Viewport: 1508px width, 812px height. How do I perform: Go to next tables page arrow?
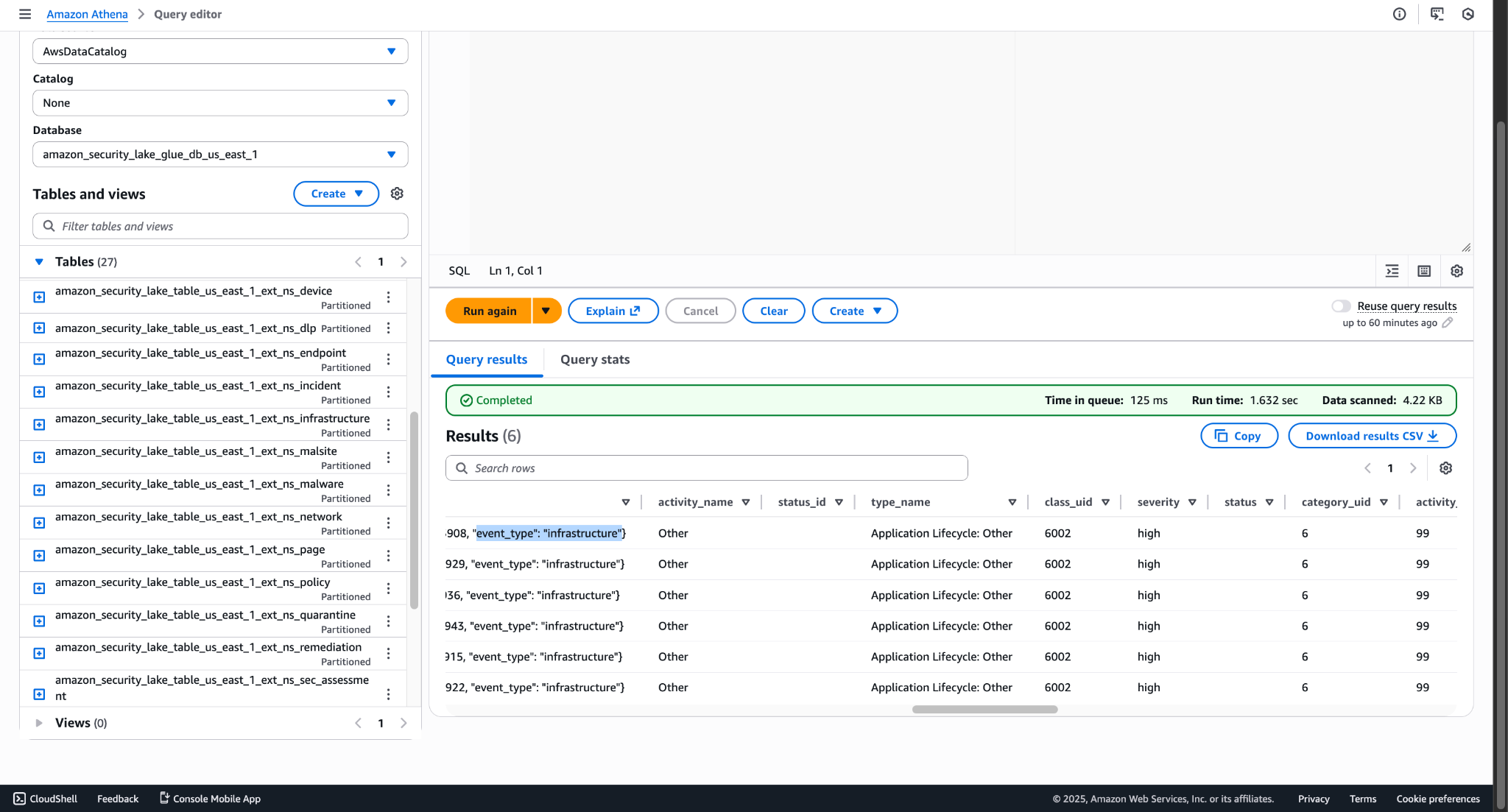[404, 261]
